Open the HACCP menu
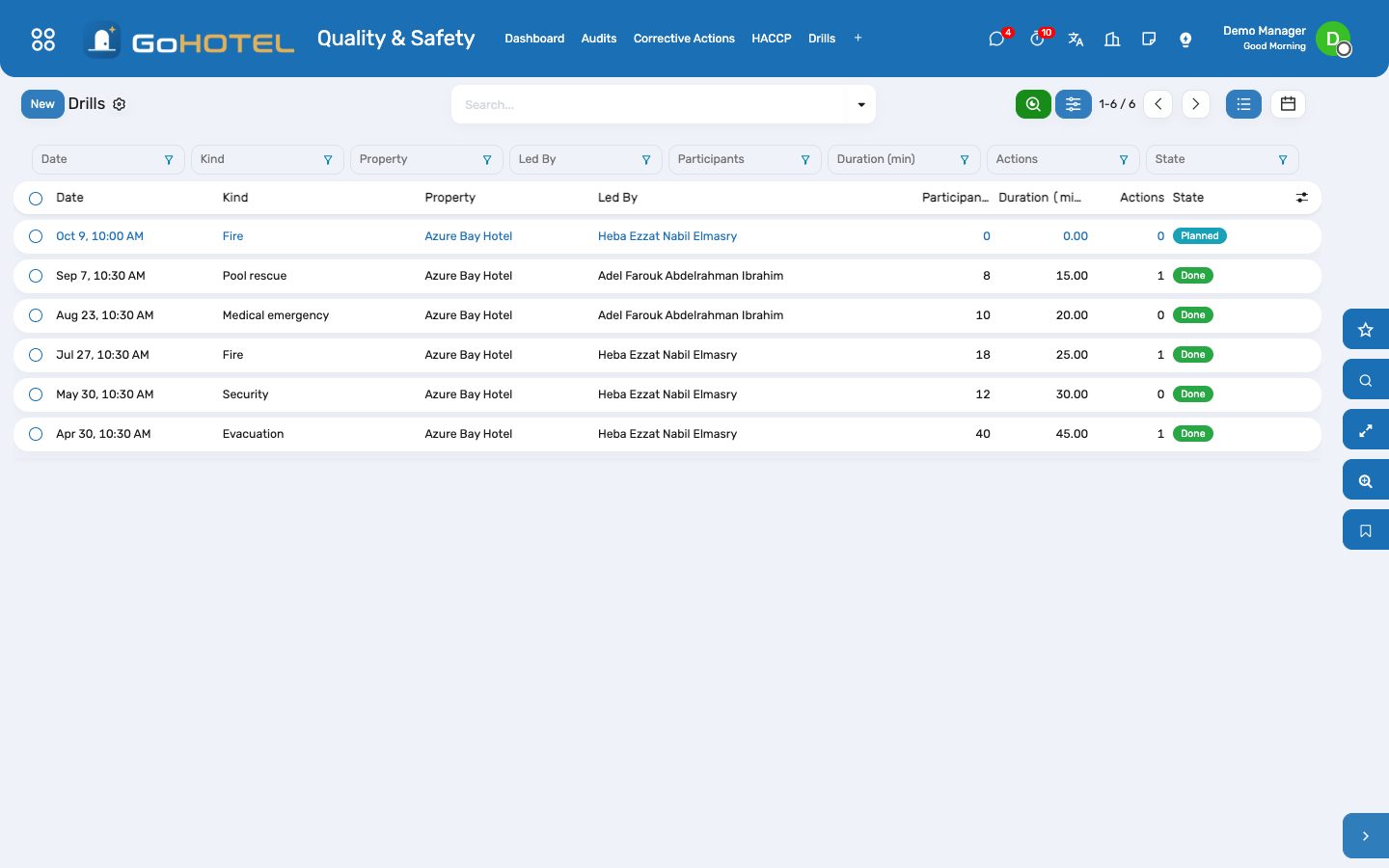This screenshot has width=1389, height=868. 772,39
